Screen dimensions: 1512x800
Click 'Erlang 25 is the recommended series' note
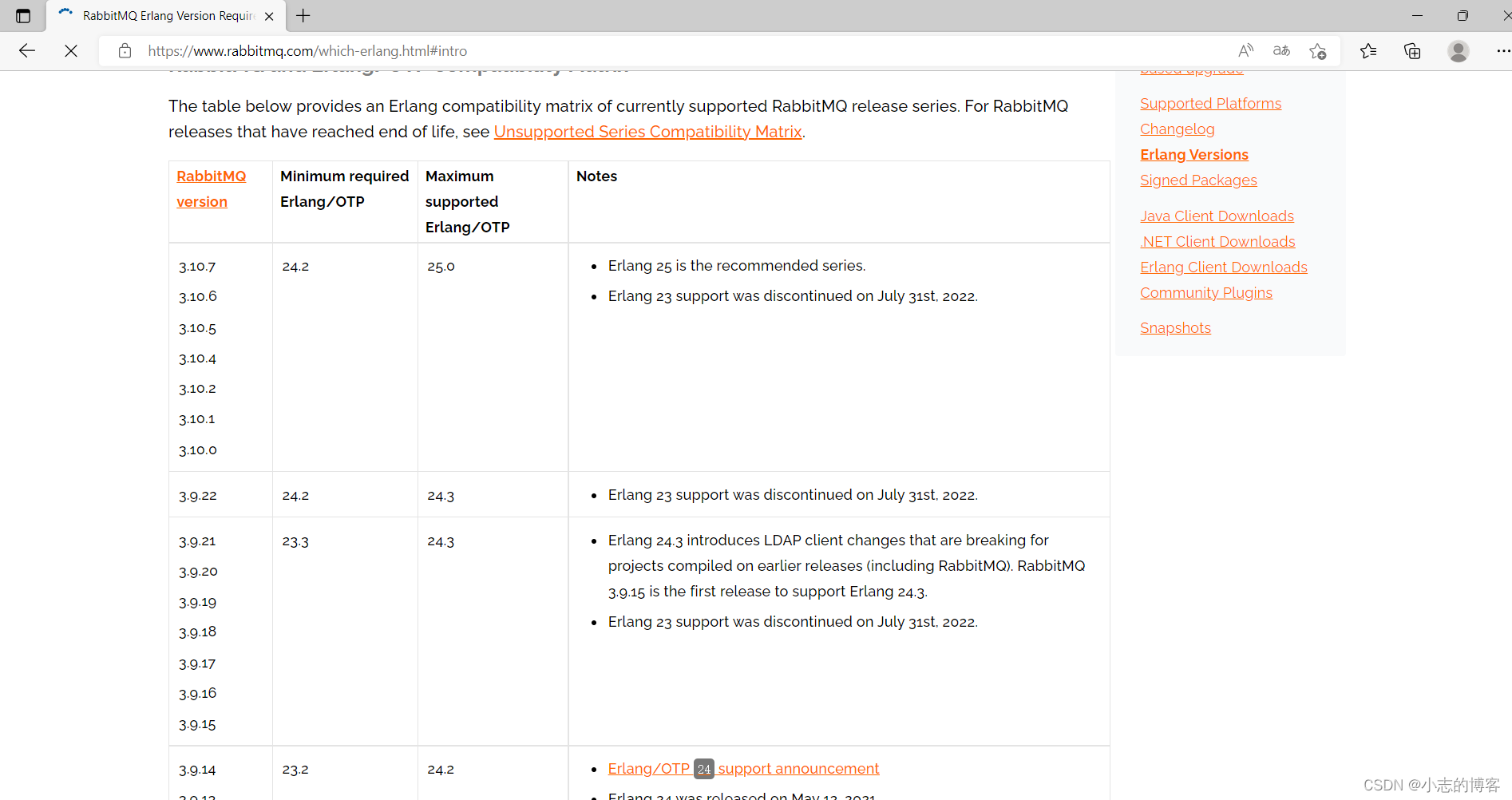coord(736,266)
